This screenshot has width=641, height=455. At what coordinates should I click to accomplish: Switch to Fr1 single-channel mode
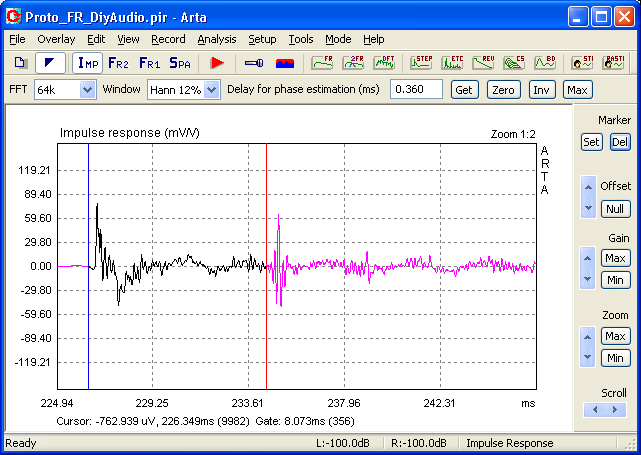click(x=149, y=63)
